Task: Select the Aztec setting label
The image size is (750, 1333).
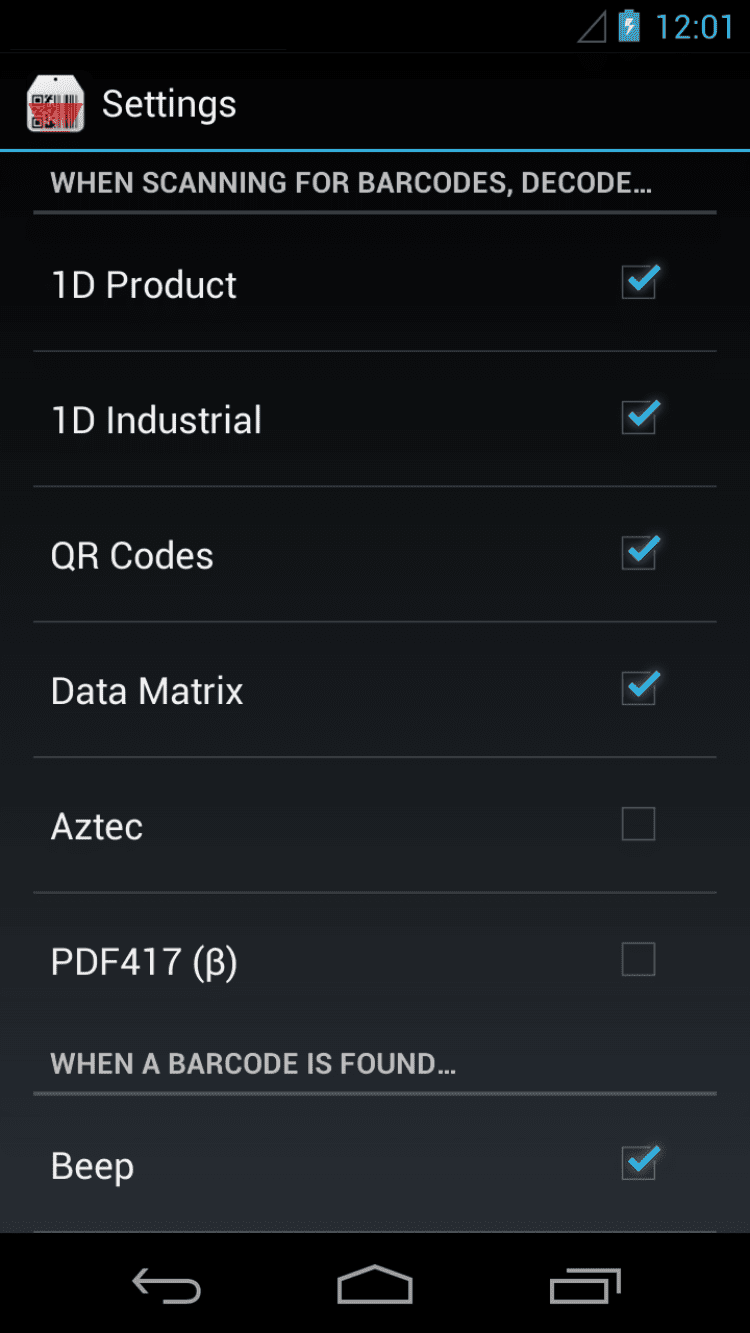Action: click(x=97, y=827)
